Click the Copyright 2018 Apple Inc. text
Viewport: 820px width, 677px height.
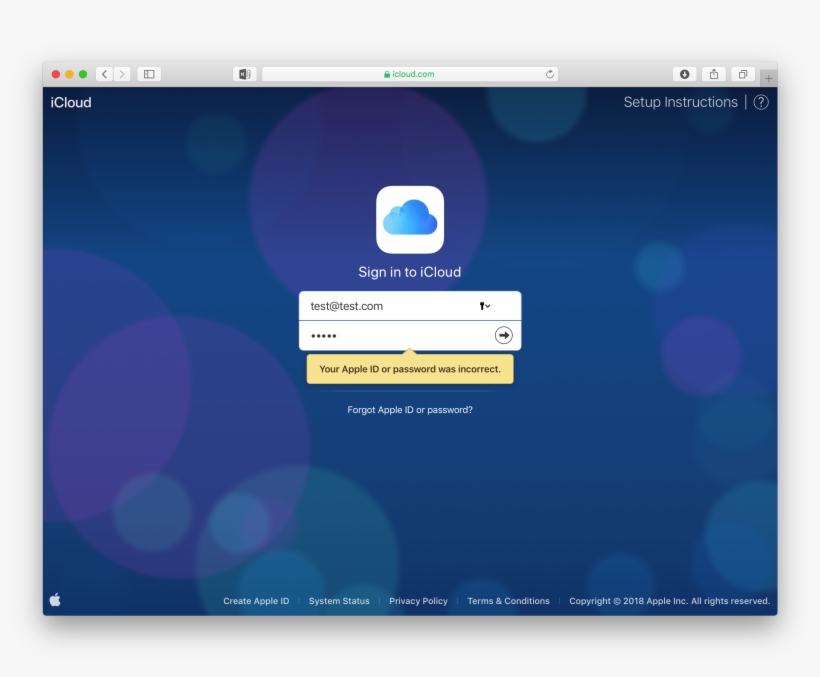669,601
